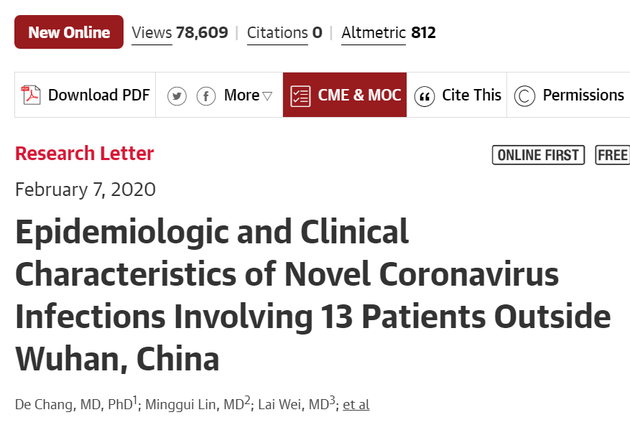Click the FREE access badge
The height and width of the screenshot is (430, 630).
(x=612, y=155)
